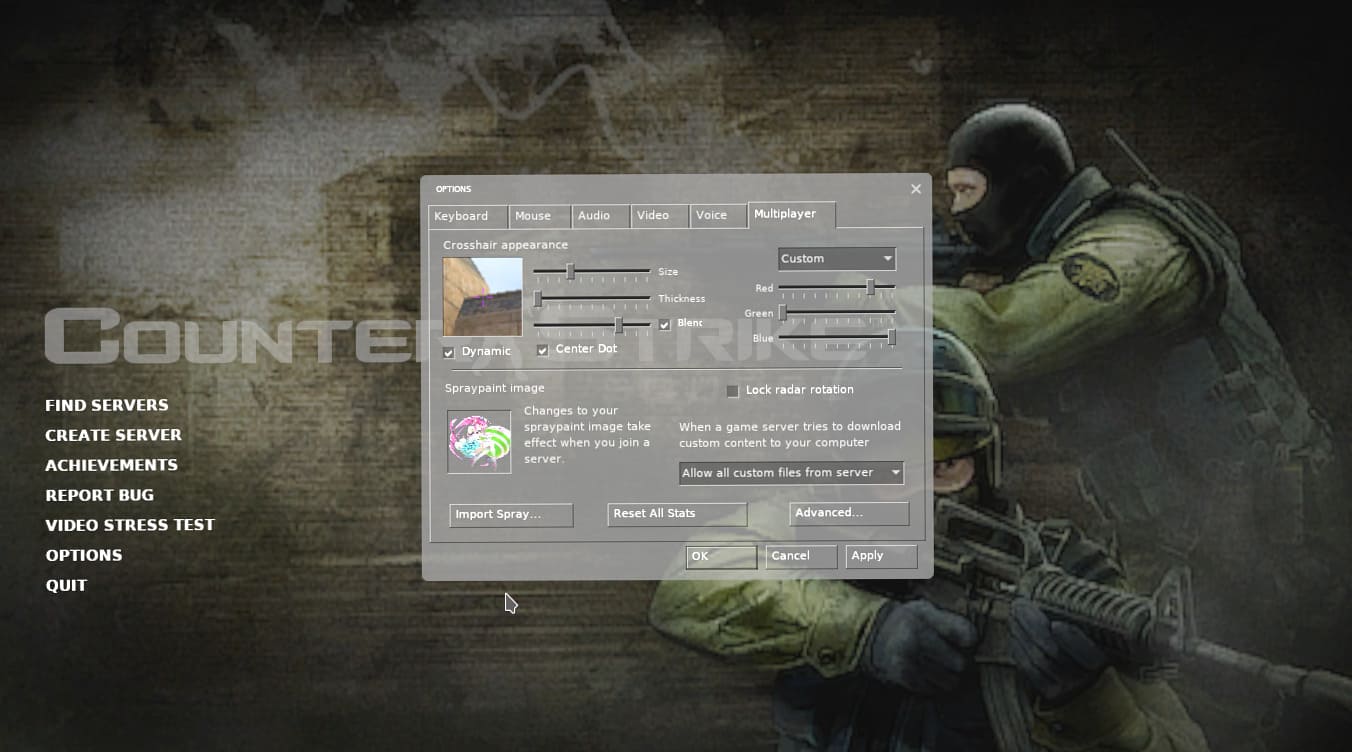Set the Red color slider

click(837, 288)
